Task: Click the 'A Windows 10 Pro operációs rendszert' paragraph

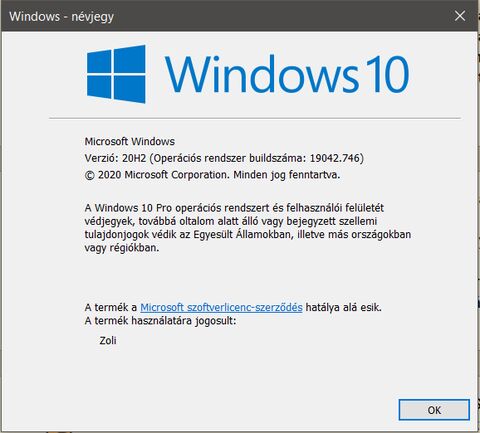Action: coord(248,228)
